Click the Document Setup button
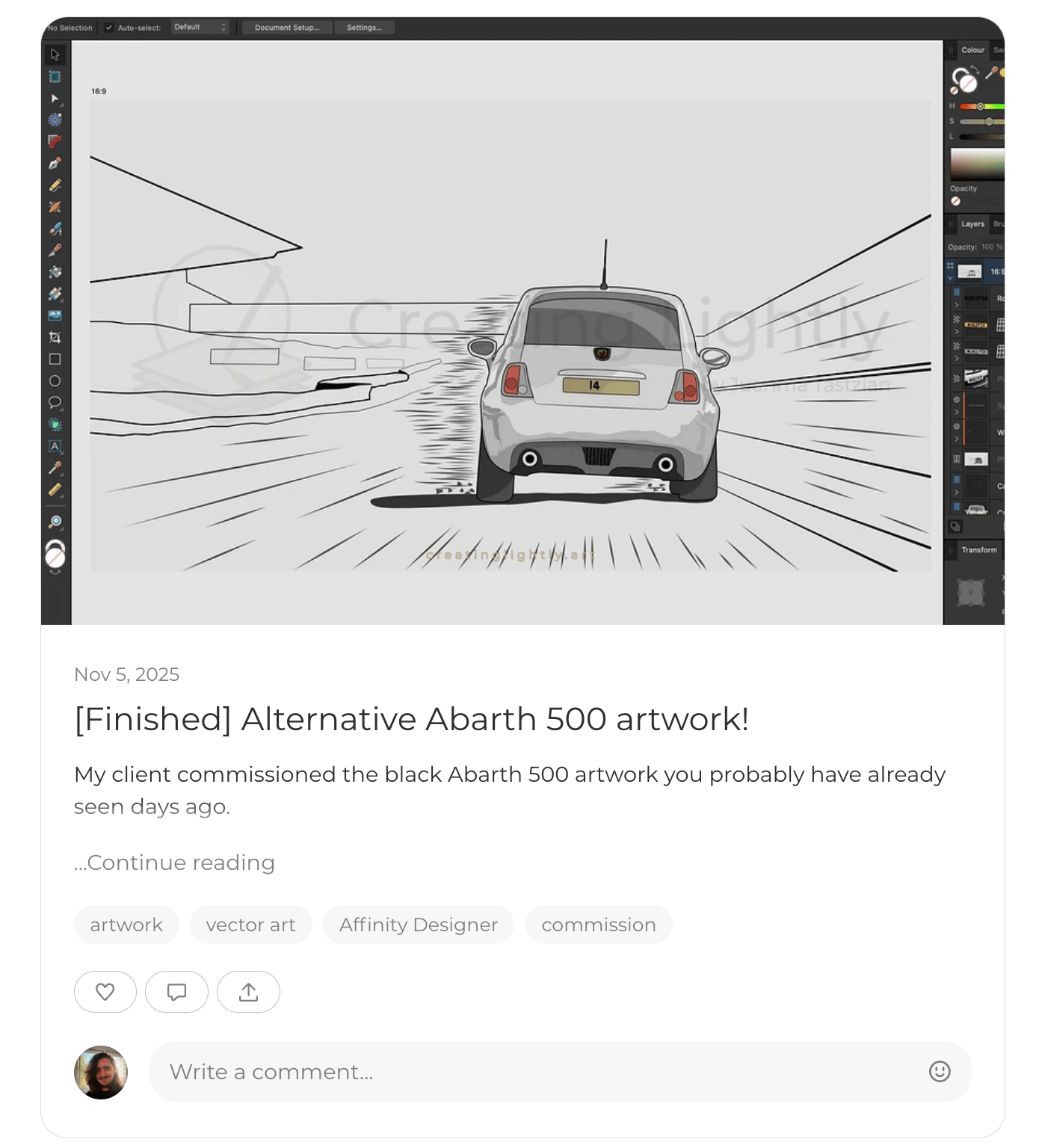Screen dimensions: 1039x1148 (x=287, y=28)
